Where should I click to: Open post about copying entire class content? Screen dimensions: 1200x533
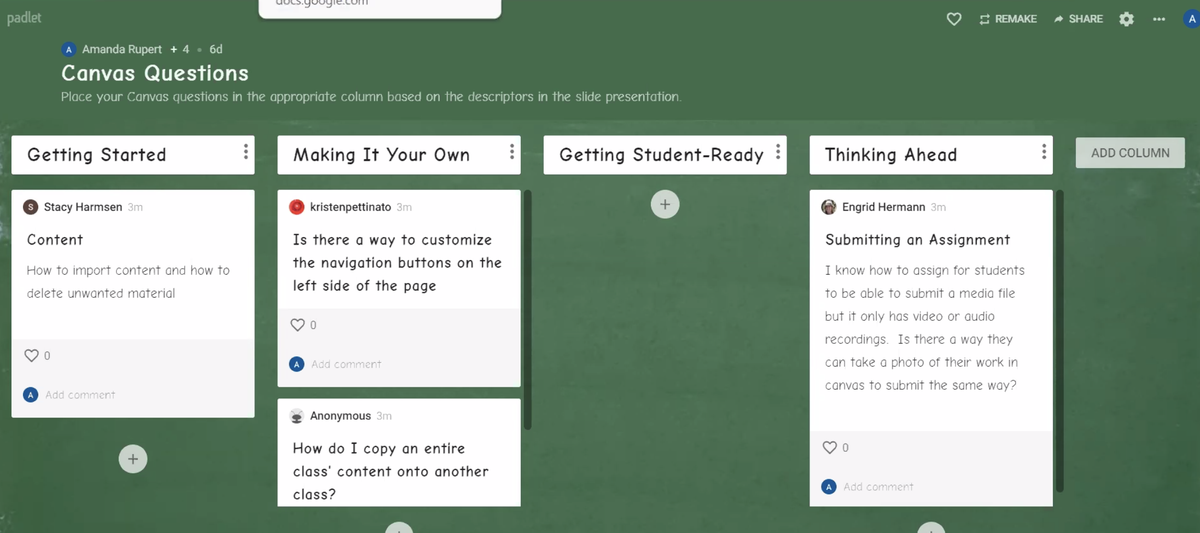pos(391,471)
